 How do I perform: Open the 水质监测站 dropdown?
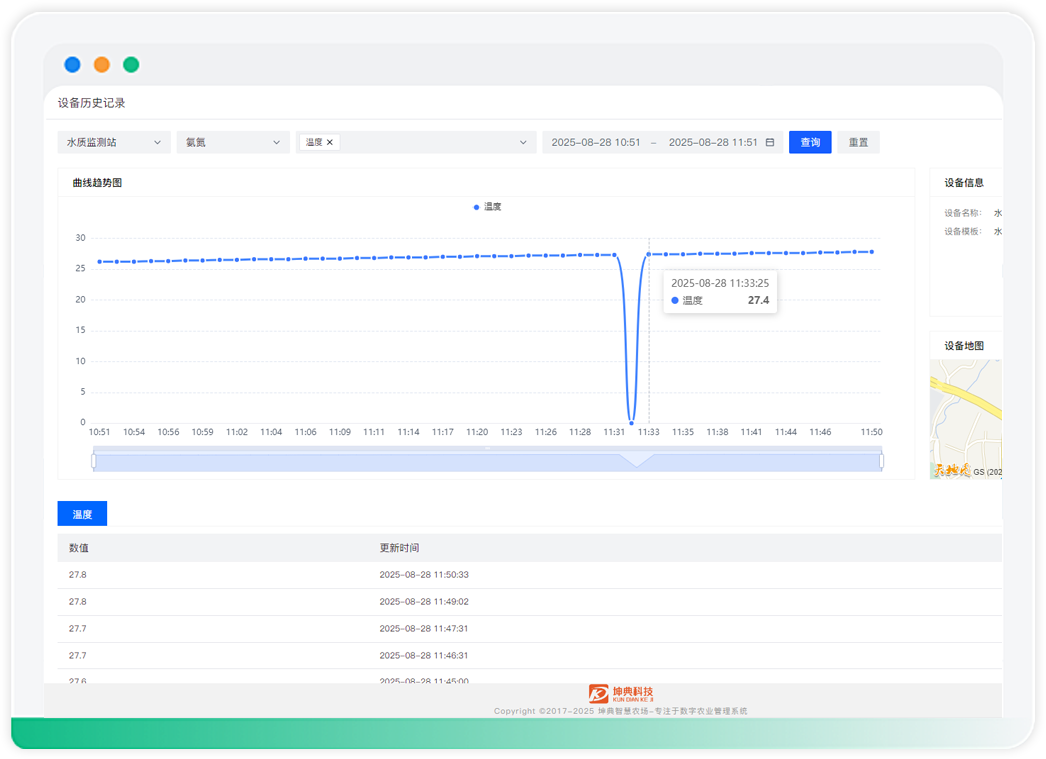pyautogui.click(x=113, y=143)
